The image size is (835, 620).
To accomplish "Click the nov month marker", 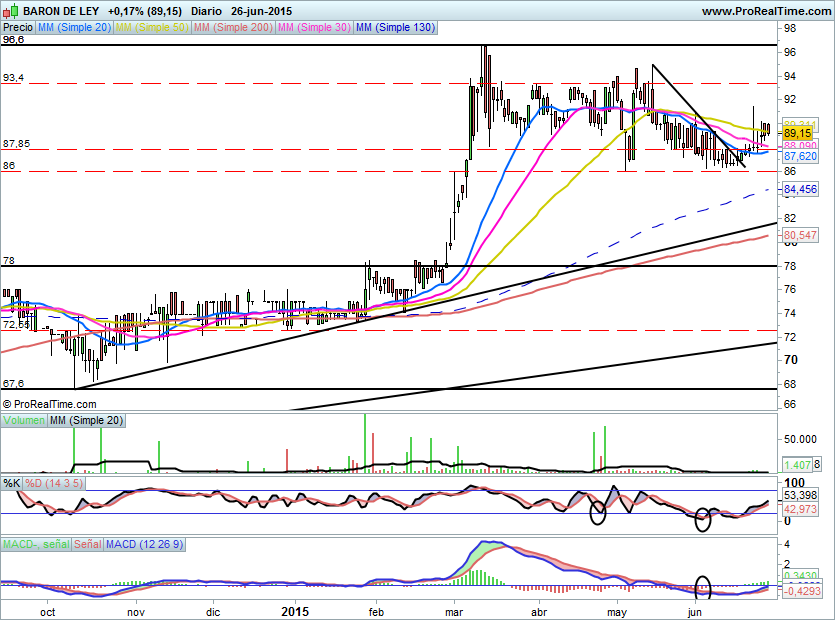I will pyautogui.click(x=136, y=612).
